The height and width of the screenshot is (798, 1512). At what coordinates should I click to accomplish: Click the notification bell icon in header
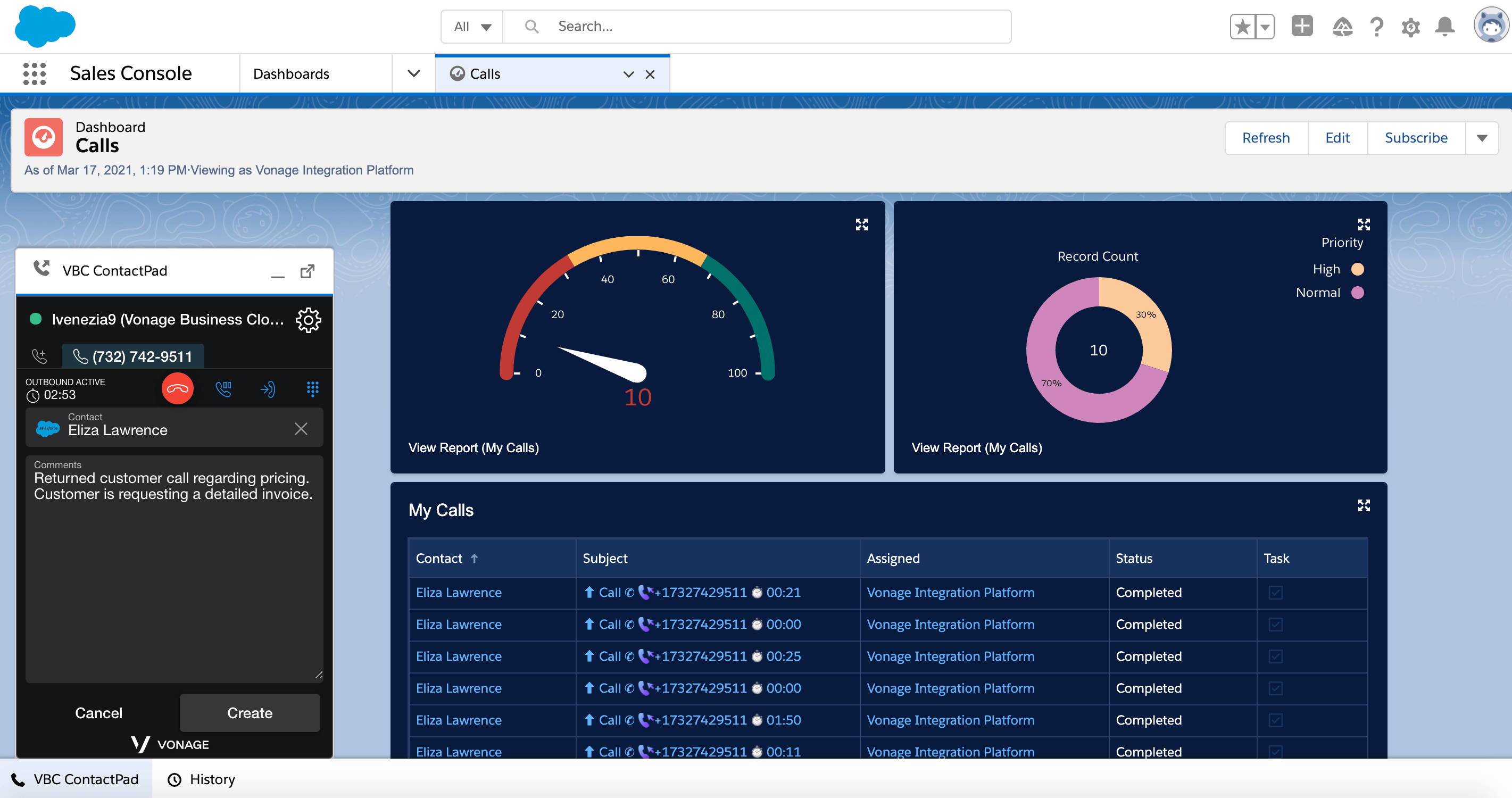click(1445, 26)
